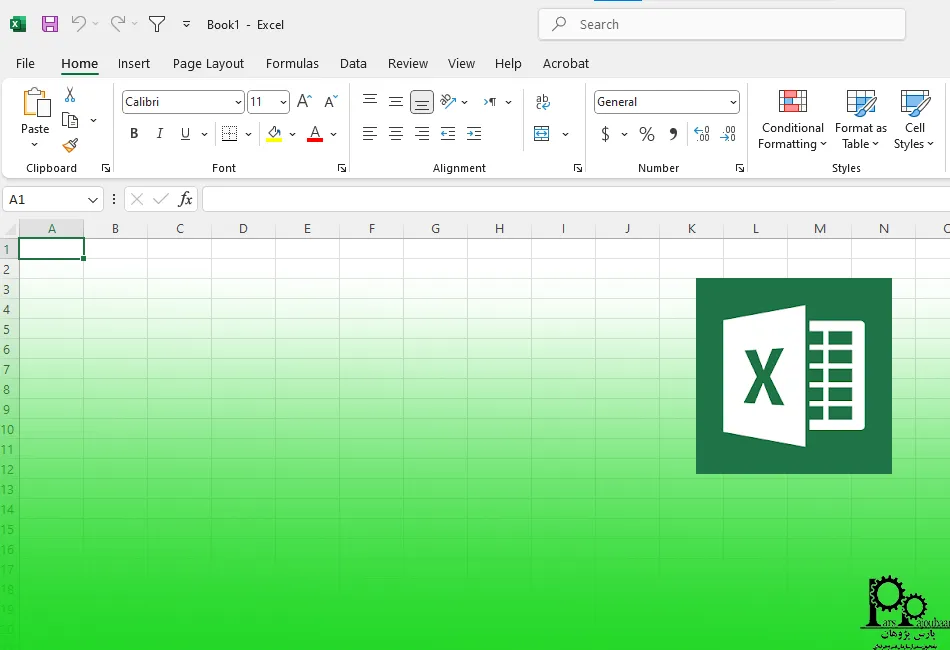Click the Save icon in the title bar

click(49, 24)
